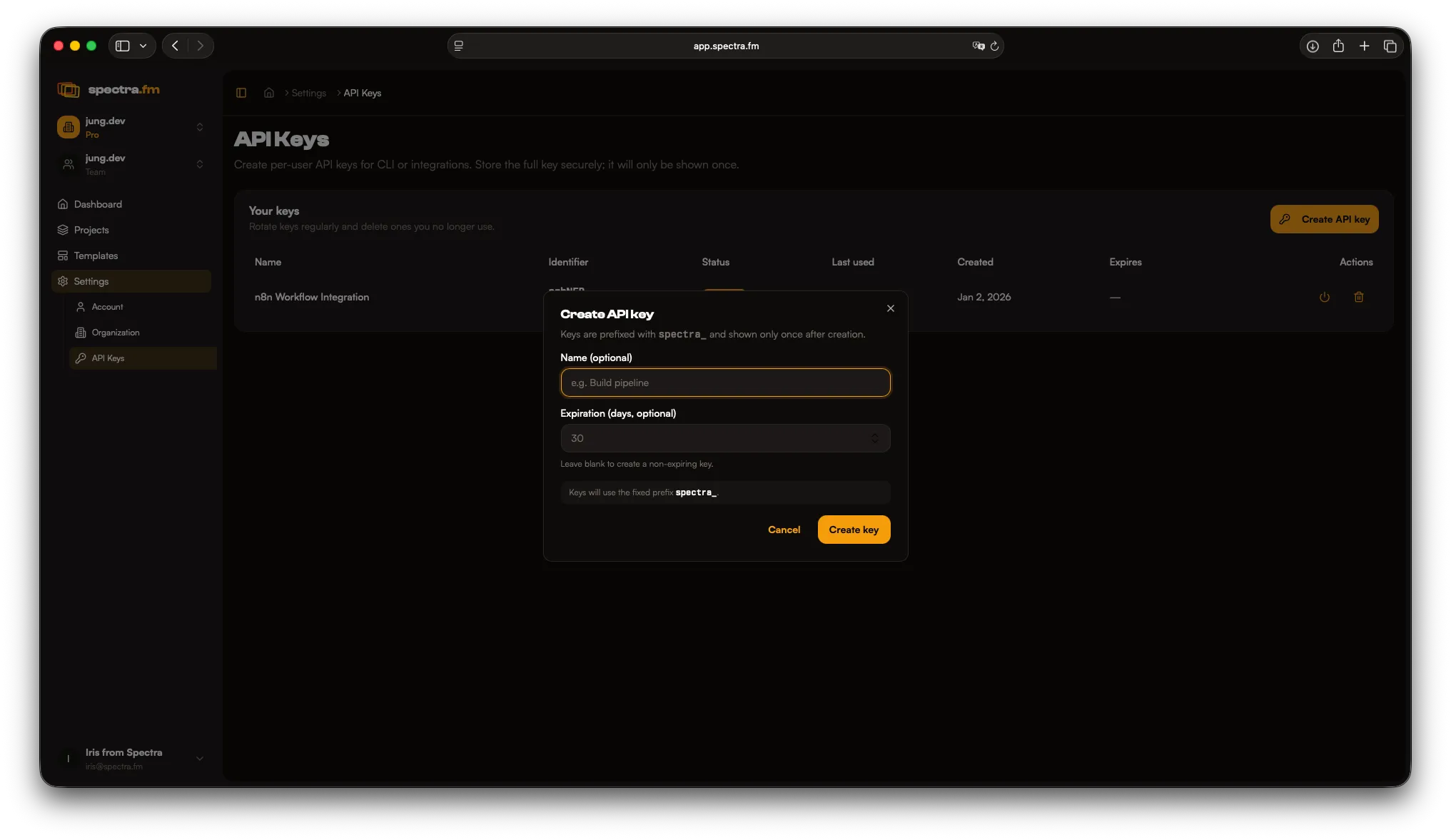Click the Settings gear icon

(x=64, y=281)
